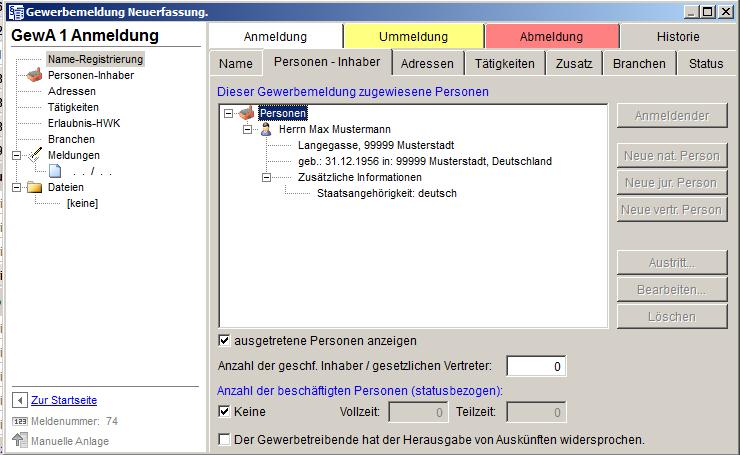Screen dimensions: 740x455
Task: Click the Personen-Inhaber icon in the left sidebar
Action: click(34, 75)
